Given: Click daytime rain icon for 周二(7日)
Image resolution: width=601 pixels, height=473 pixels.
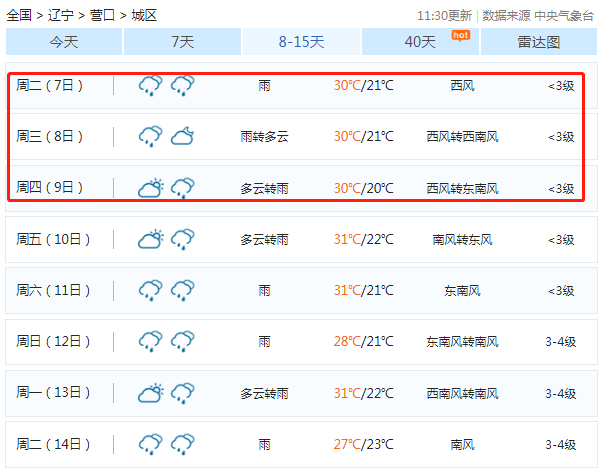Looking at the screenshot, I should click(150, 85).
